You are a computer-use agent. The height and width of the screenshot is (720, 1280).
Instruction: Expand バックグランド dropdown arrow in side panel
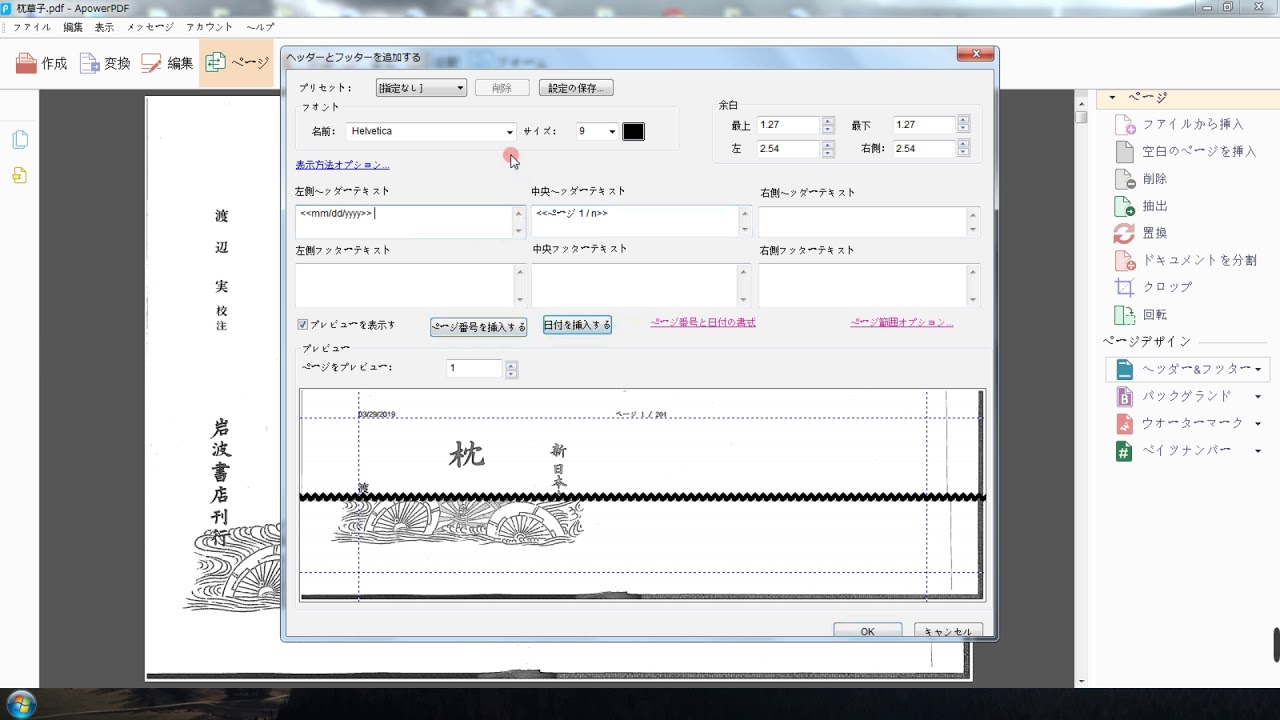[x=1258, y=397]
